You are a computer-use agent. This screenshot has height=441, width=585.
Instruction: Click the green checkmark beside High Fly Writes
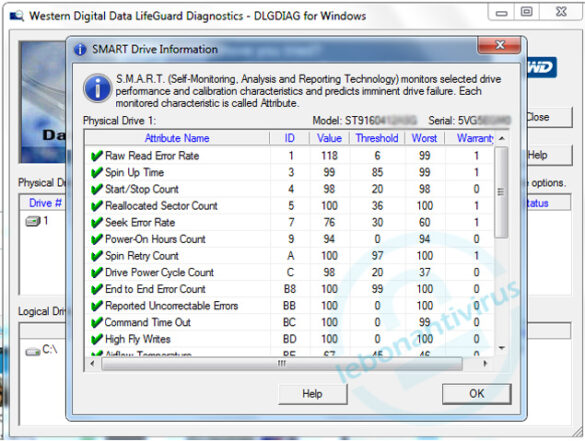97,339
